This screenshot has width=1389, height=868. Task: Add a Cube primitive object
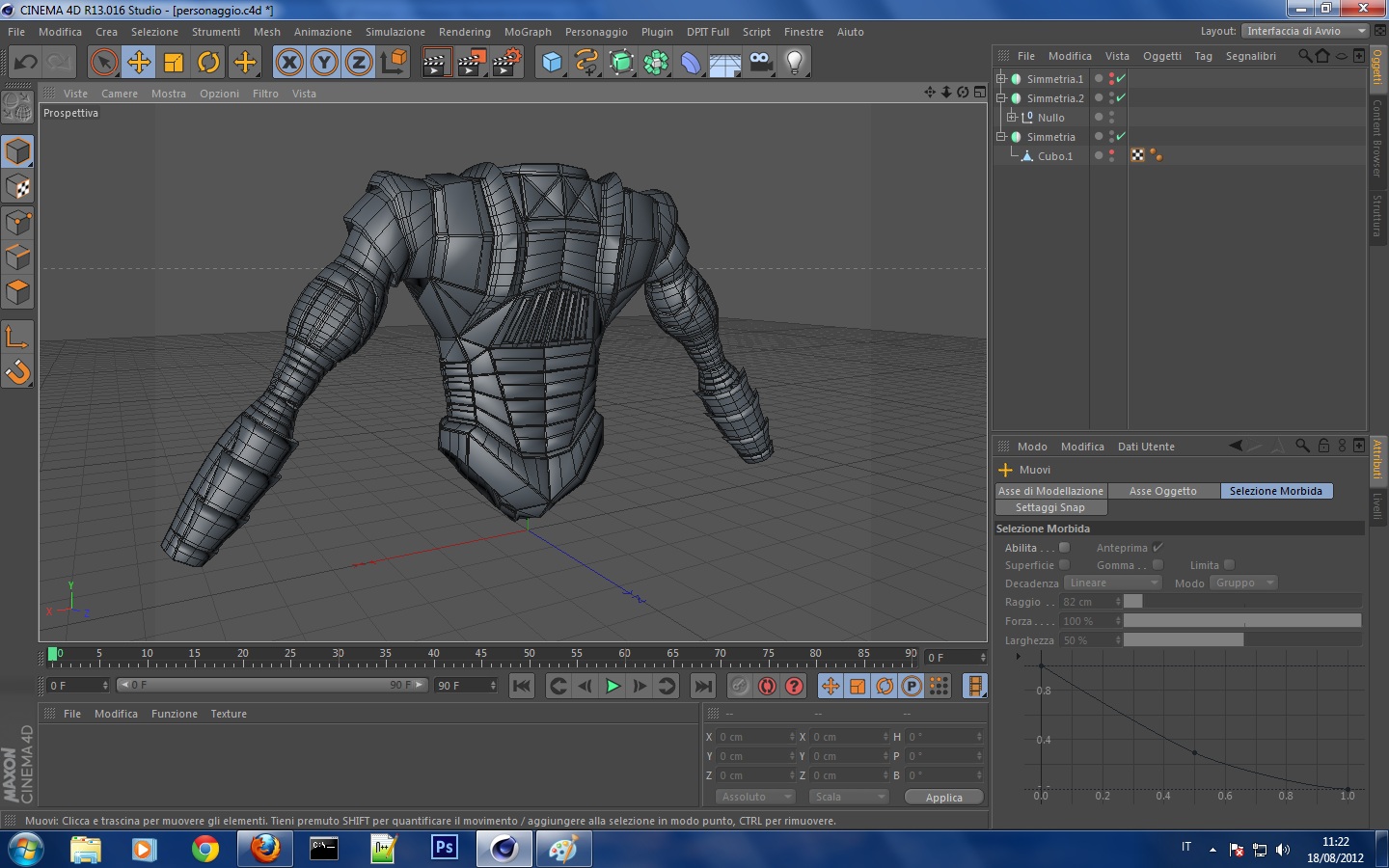(x=552, y=63)
